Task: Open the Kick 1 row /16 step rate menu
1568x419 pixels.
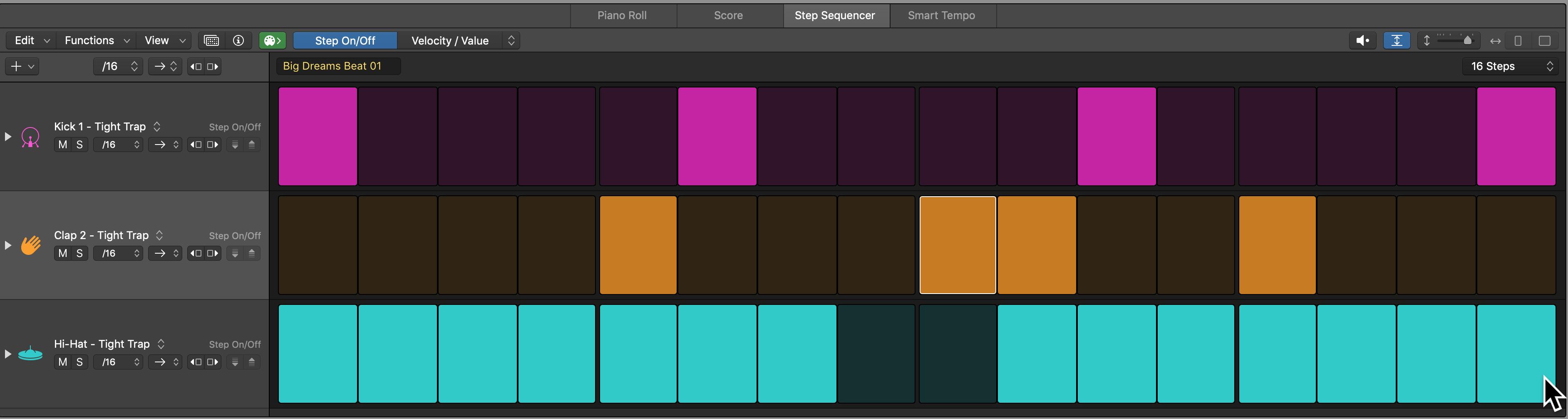Action: [118, 145]
